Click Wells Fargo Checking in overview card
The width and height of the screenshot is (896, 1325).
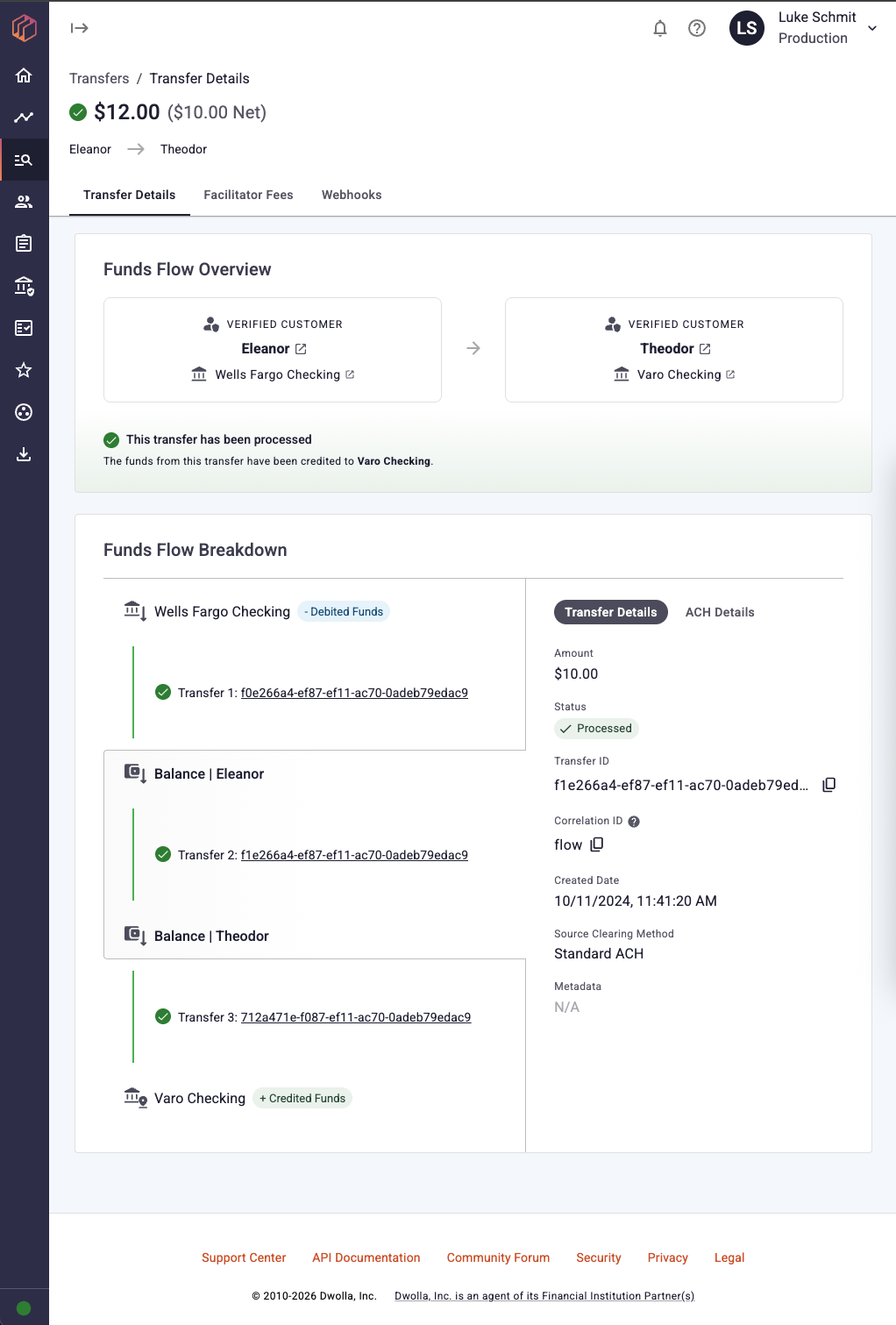click(x=278, y=374)
